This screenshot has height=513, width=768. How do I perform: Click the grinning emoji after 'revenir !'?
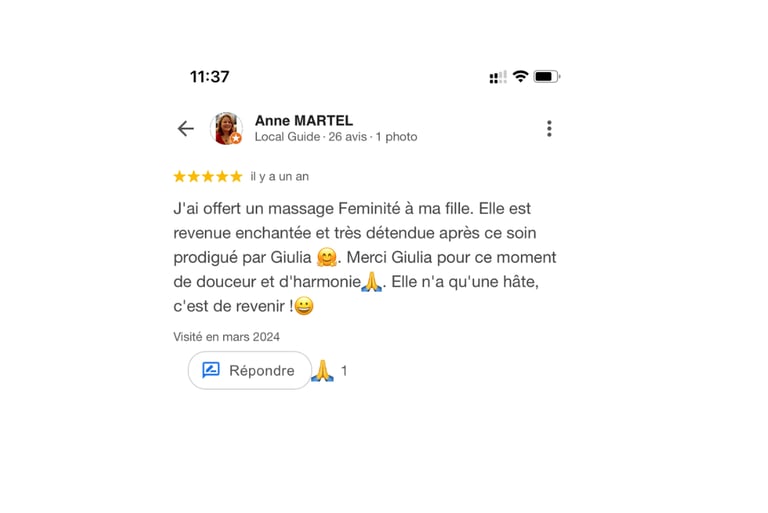[x=304, y=306]
